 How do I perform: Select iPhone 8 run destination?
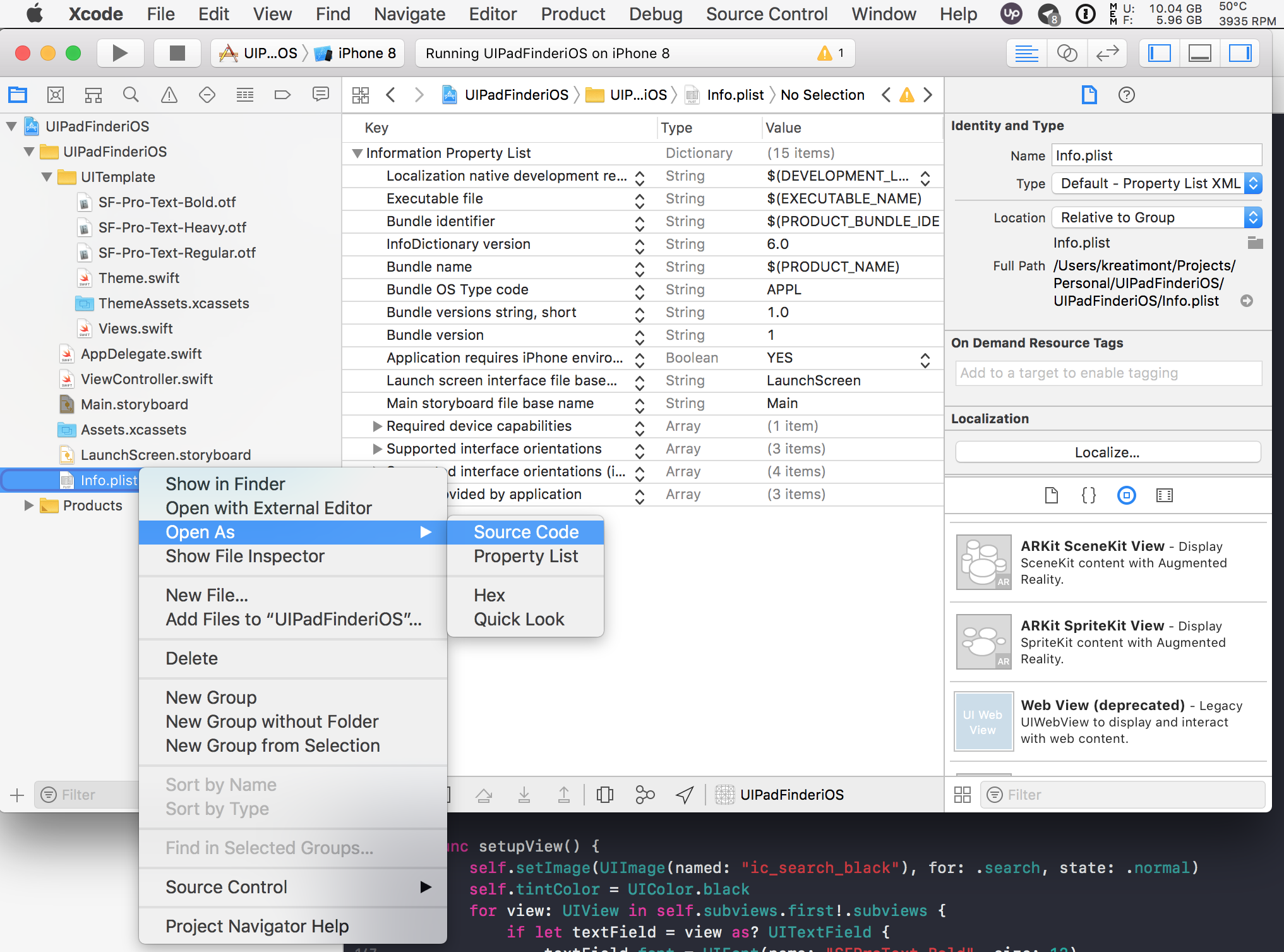tap(358, 53)
